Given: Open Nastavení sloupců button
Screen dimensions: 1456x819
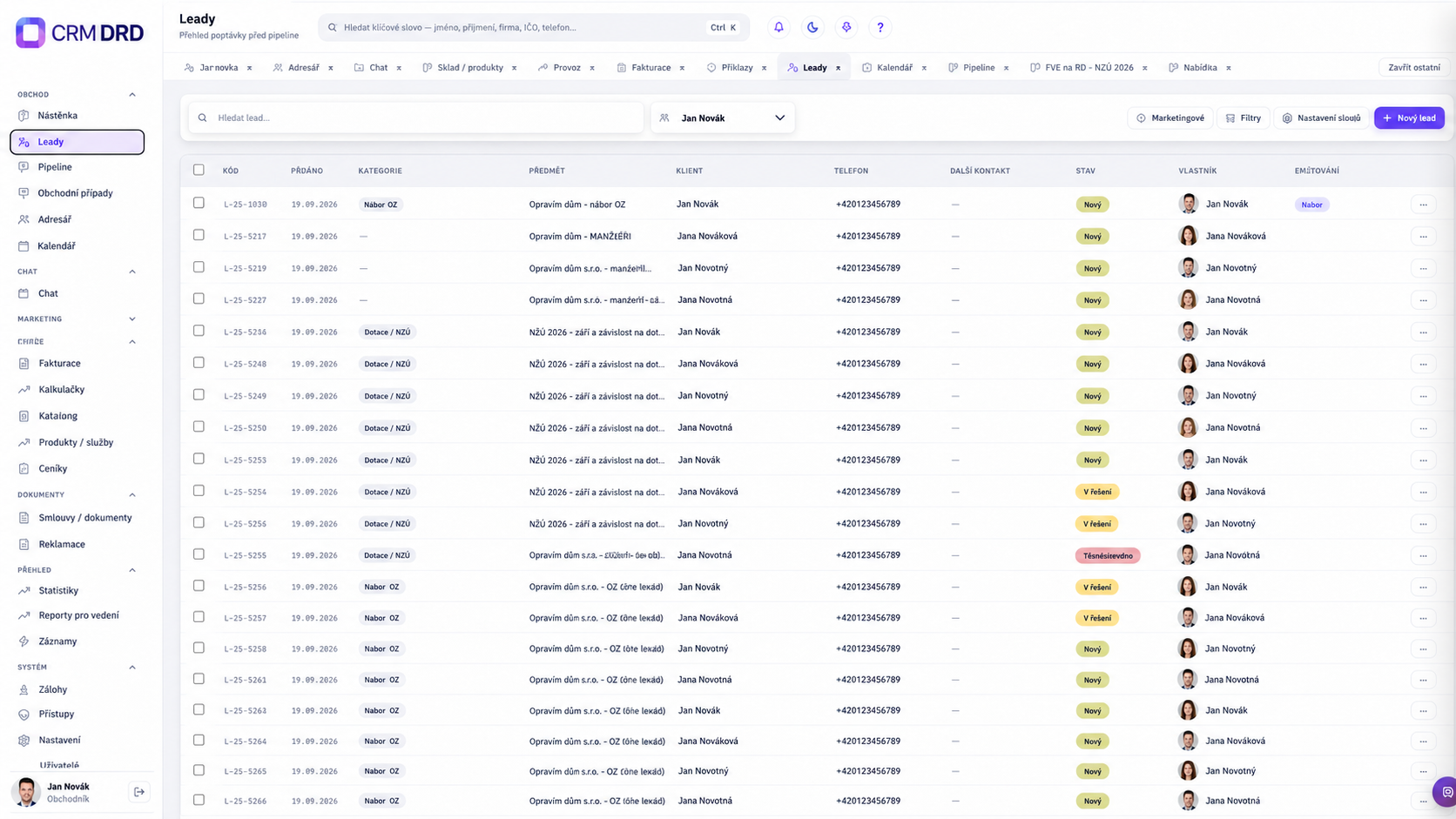Looking at the screenshot, I should [1321, 117].
